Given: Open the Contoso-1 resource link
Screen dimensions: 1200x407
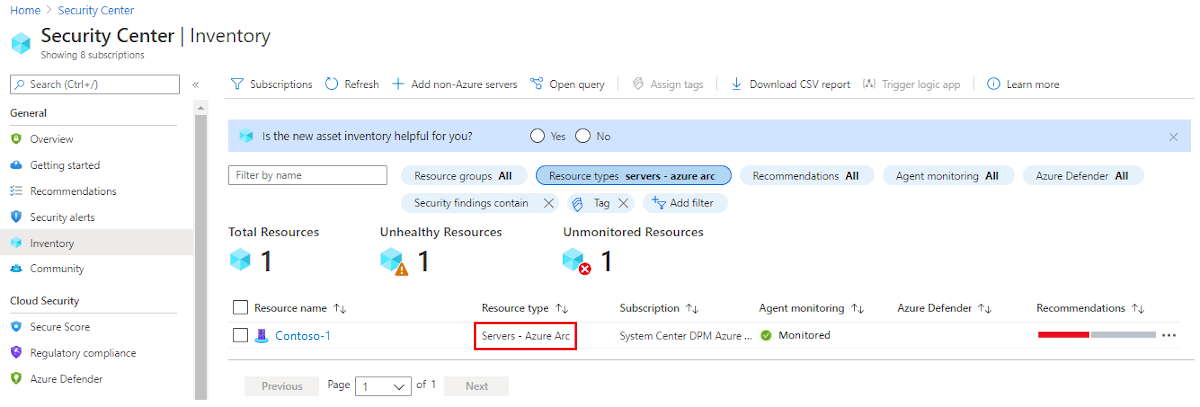Looking at the screenshot, I should (x=303, y=336).
